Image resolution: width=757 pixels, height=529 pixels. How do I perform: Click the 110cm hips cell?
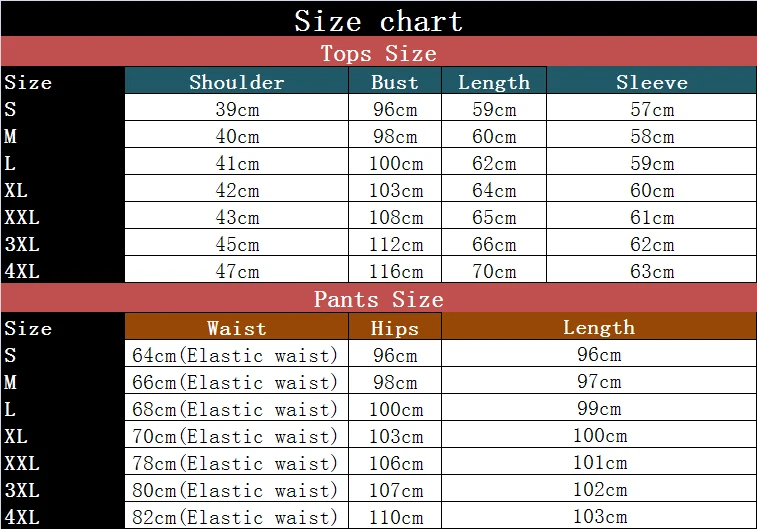pos(395,517)
